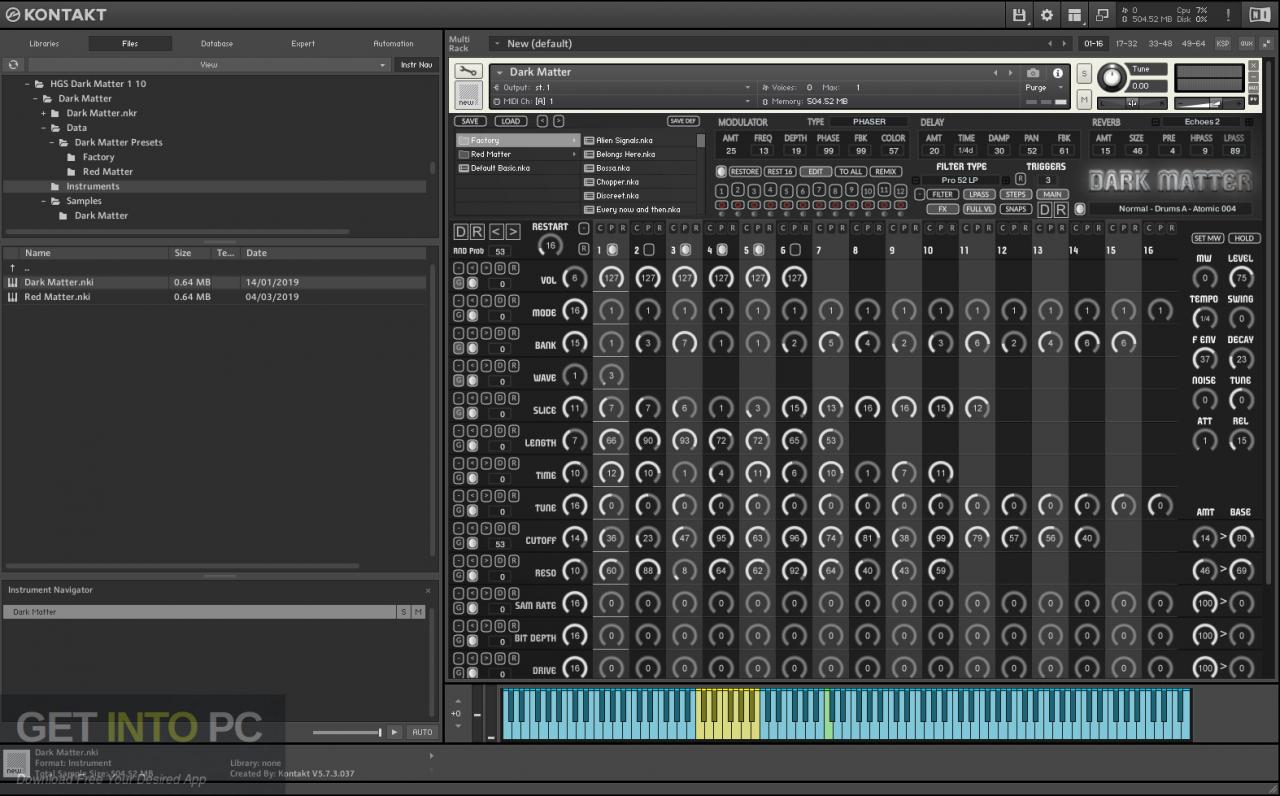Toggle step 2 on/off switch

coord(649,250)
